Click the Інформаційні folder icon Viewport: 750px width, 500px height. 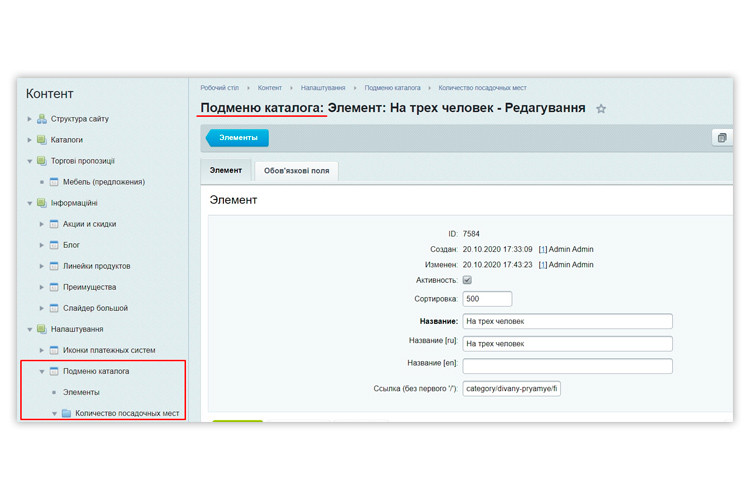(42, 203)
